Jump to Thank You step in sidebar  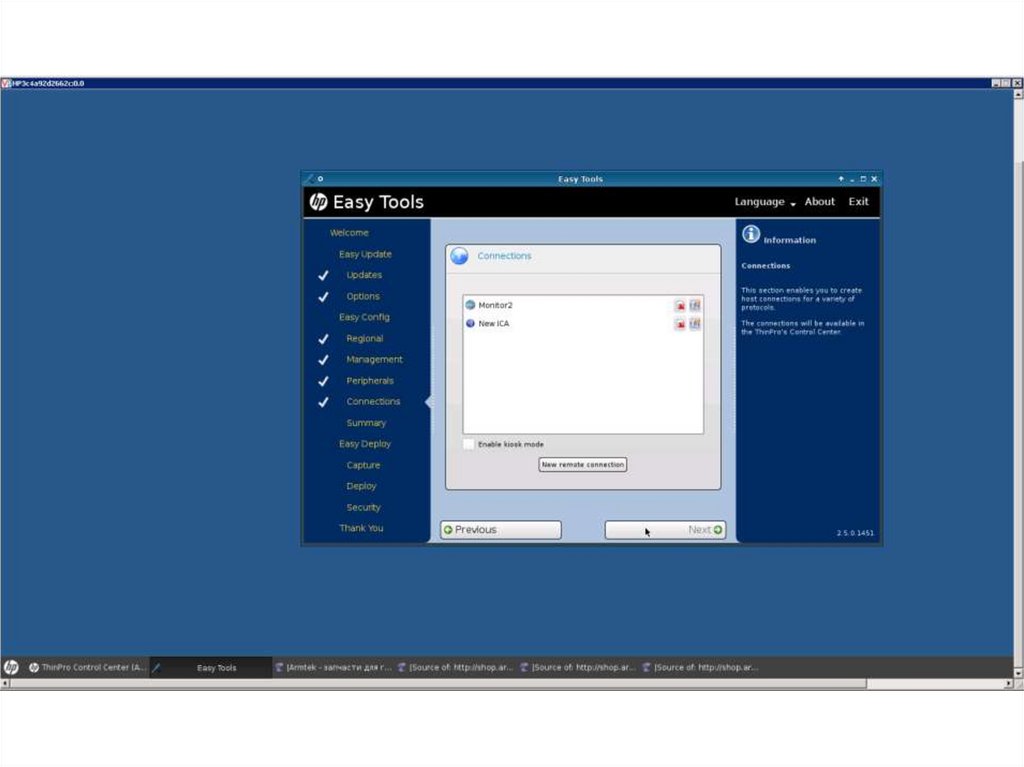[x=361, y=528]
